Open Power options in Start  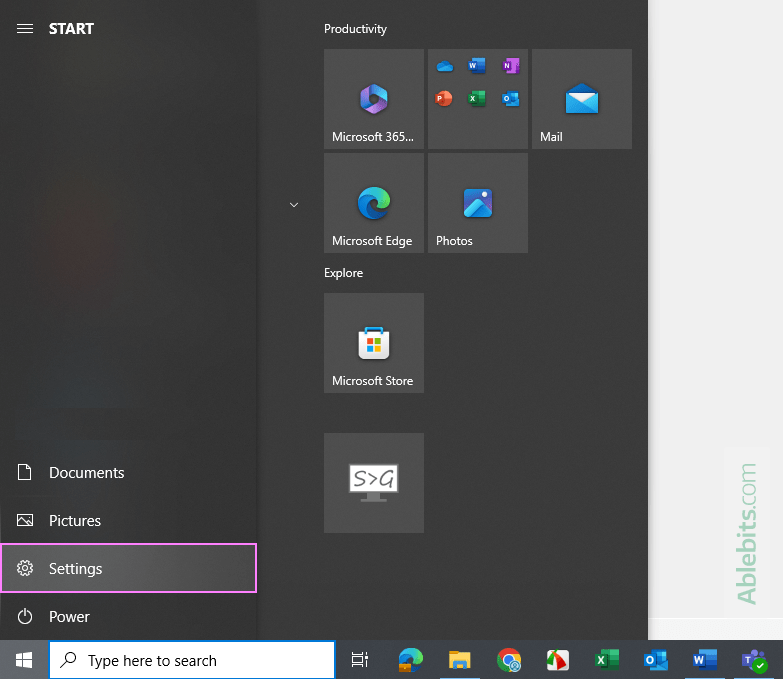pos(128,616)
